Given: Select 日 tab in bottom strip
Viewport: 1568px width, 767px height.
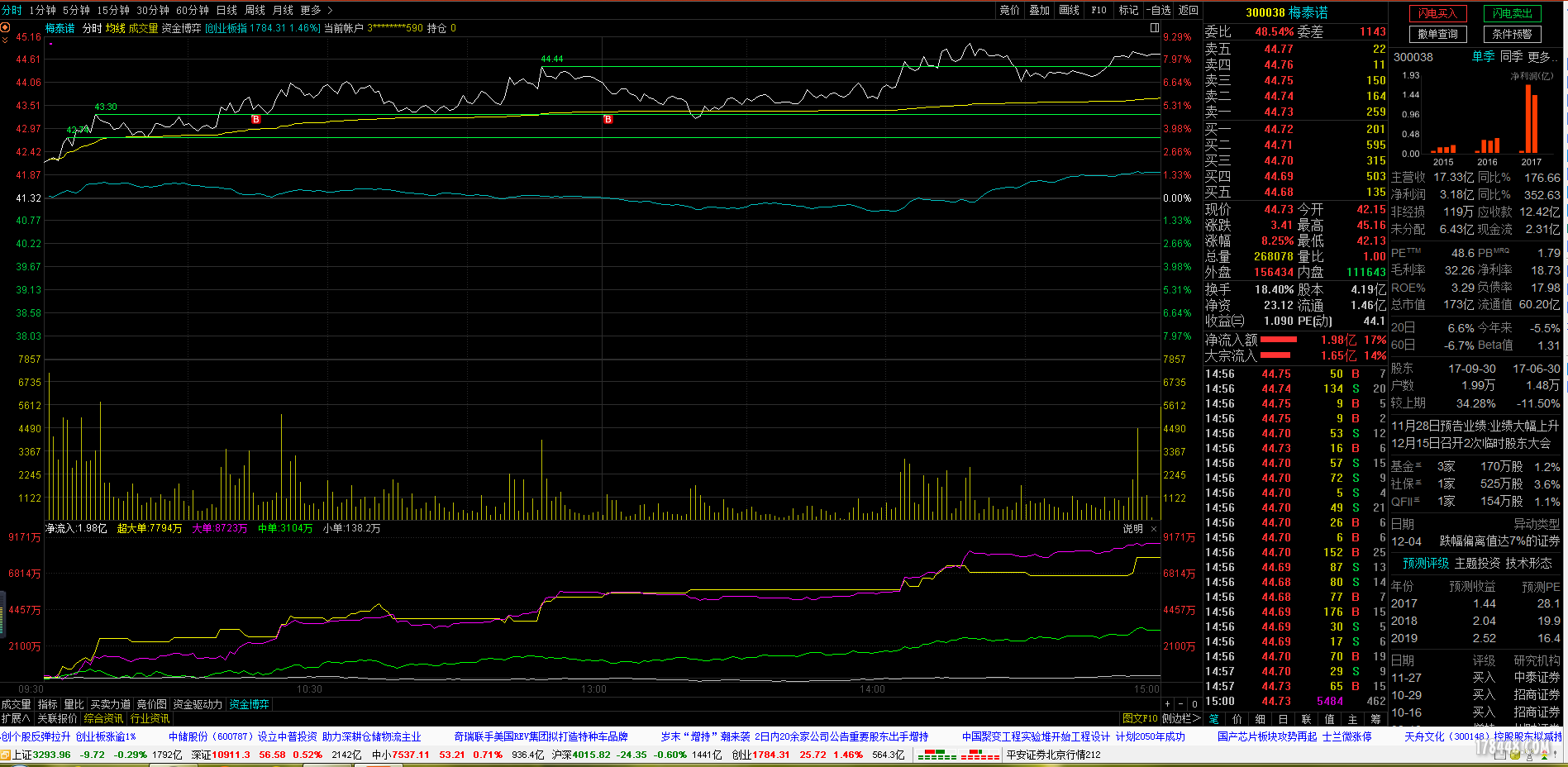Looking at the screenshot, I should click(x=1283, y=719).
